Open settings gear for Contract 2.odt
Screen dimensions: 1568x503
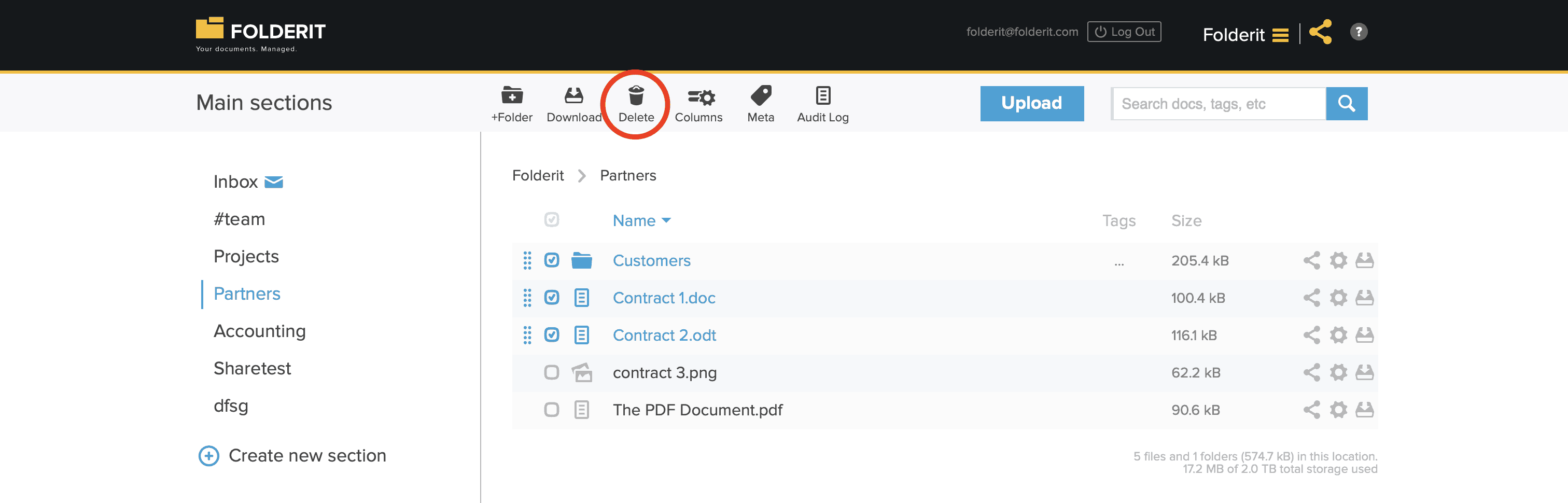[1338, 335]
